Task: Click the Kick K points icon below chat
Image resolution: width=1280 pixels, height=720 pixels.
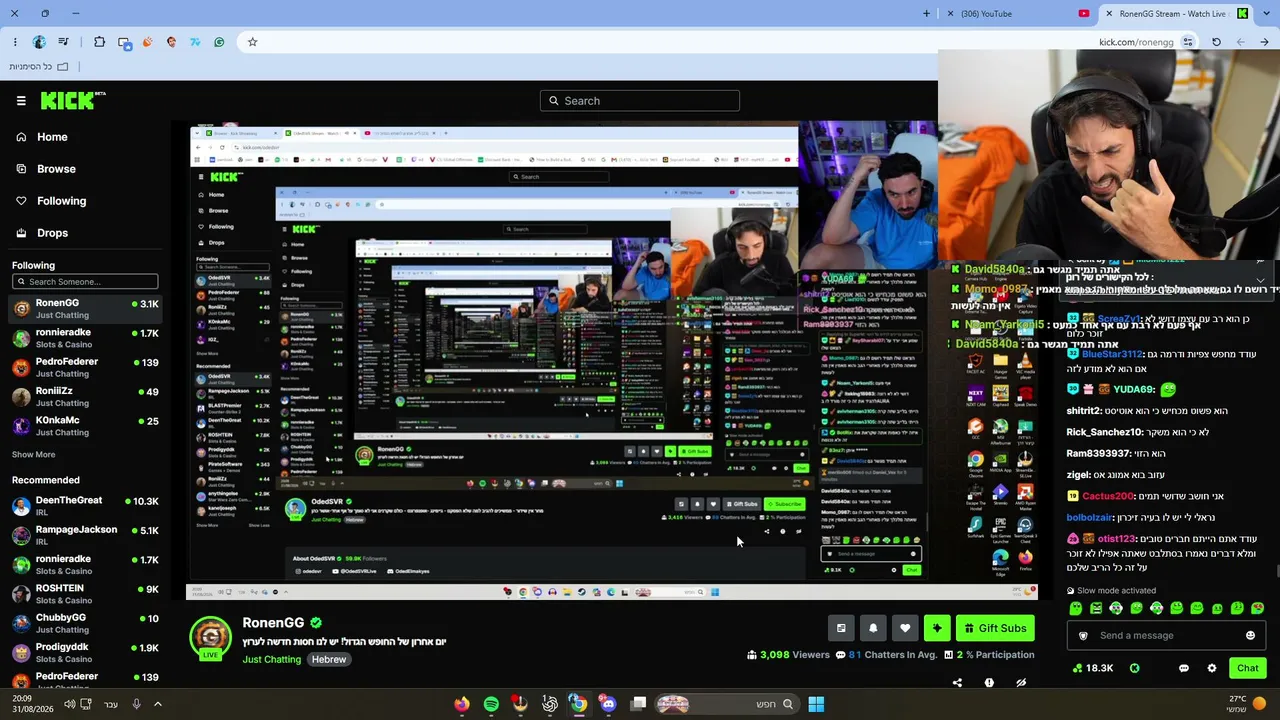Action: point(1134,668)
